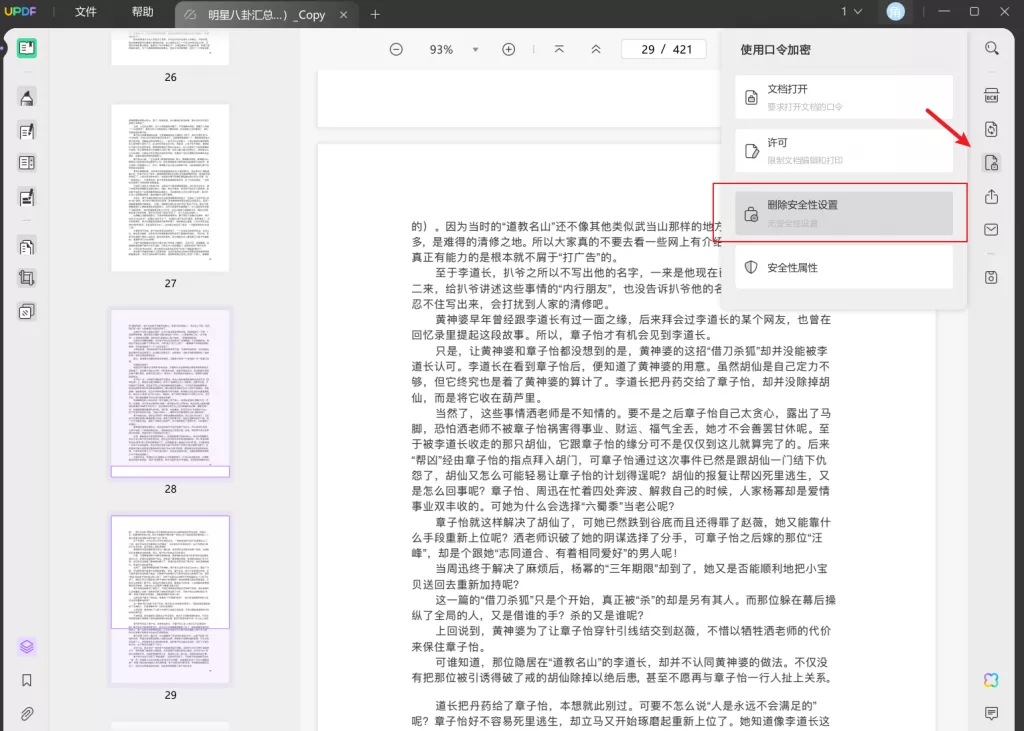Choose 许可 permissions password option
Image resolution: width=1024 pixels, height=731 pixels.
844,150
